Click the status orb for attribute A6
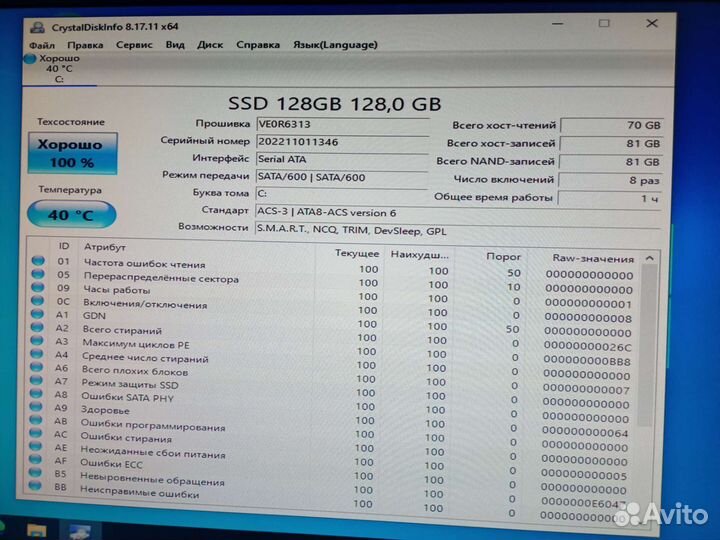Screen dimensions: 720x540 tap(36, 367)
